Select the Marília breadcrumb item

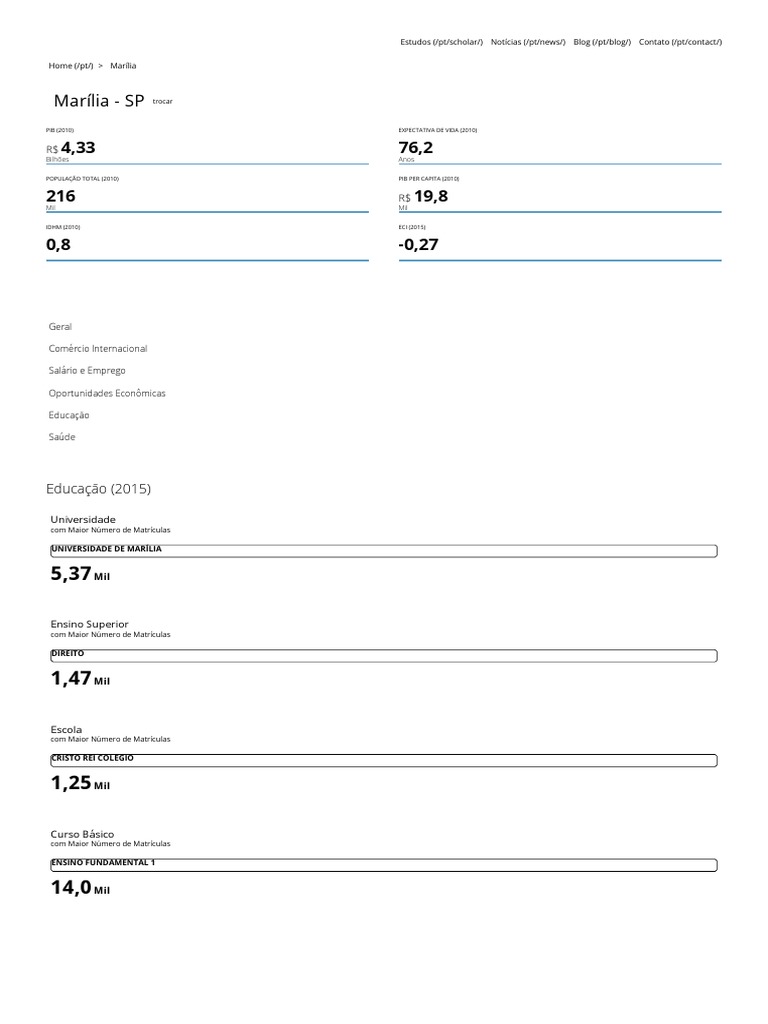coord(123,66)
